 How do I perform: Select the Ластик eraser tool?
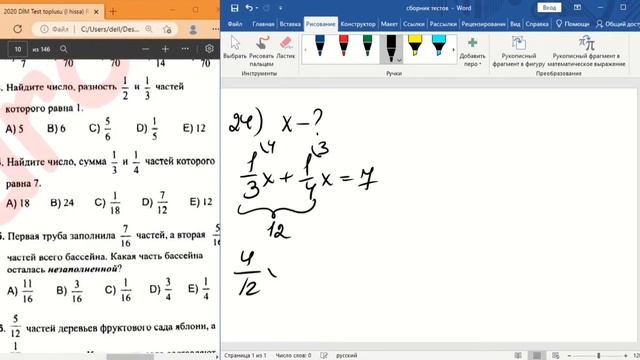point(286,47)
